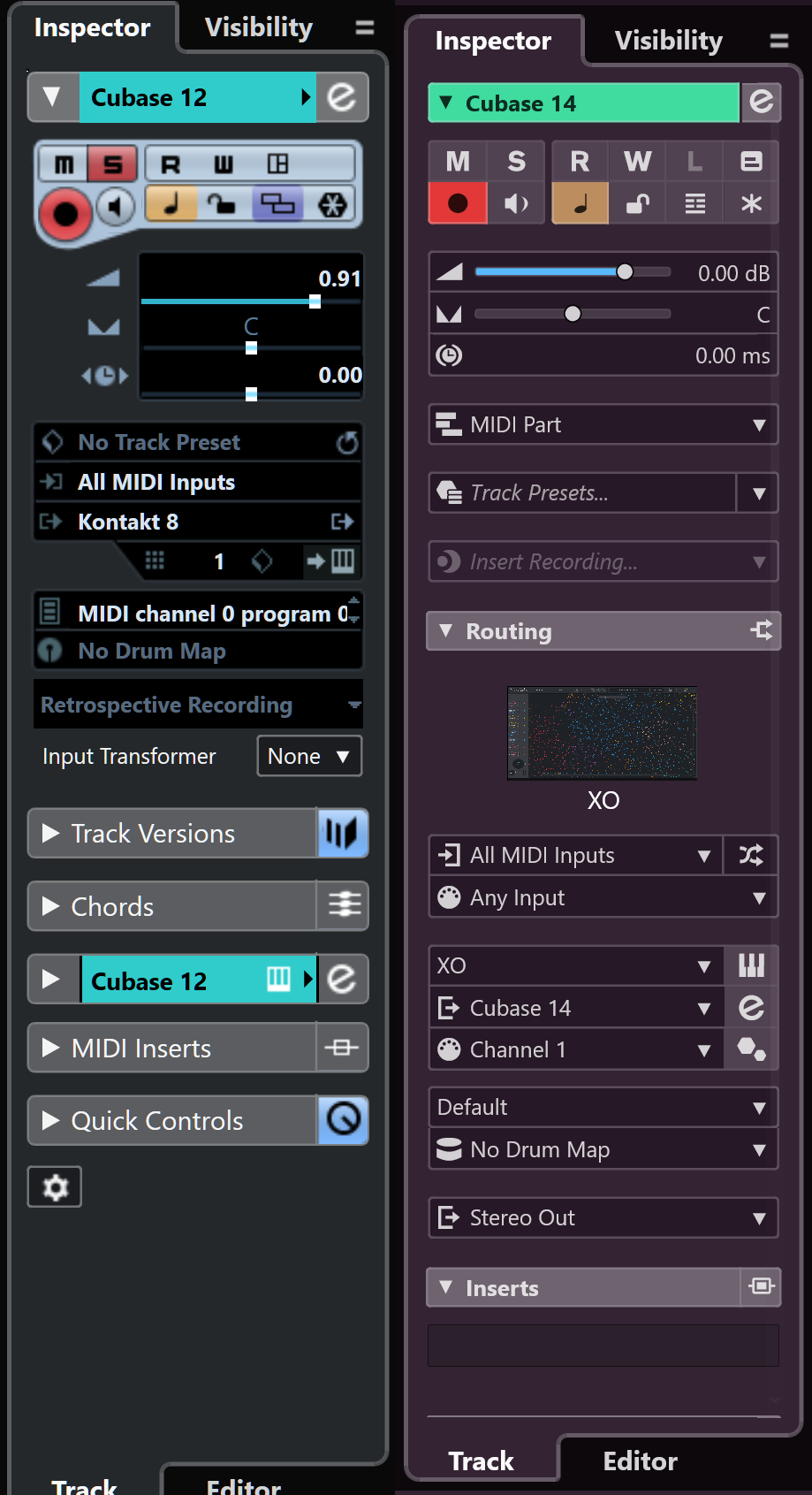Click the piano keys icon next to XO

click(751, 965)
